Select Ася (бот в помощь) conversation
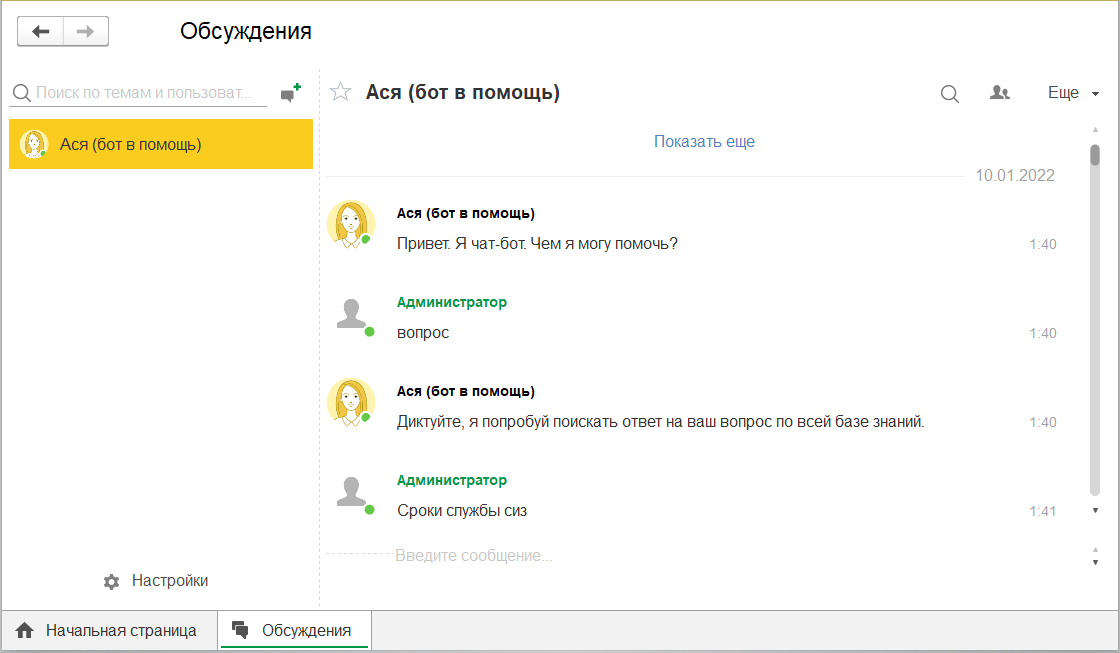Viewport: 1120px width, 653px height. pos(160,144)
